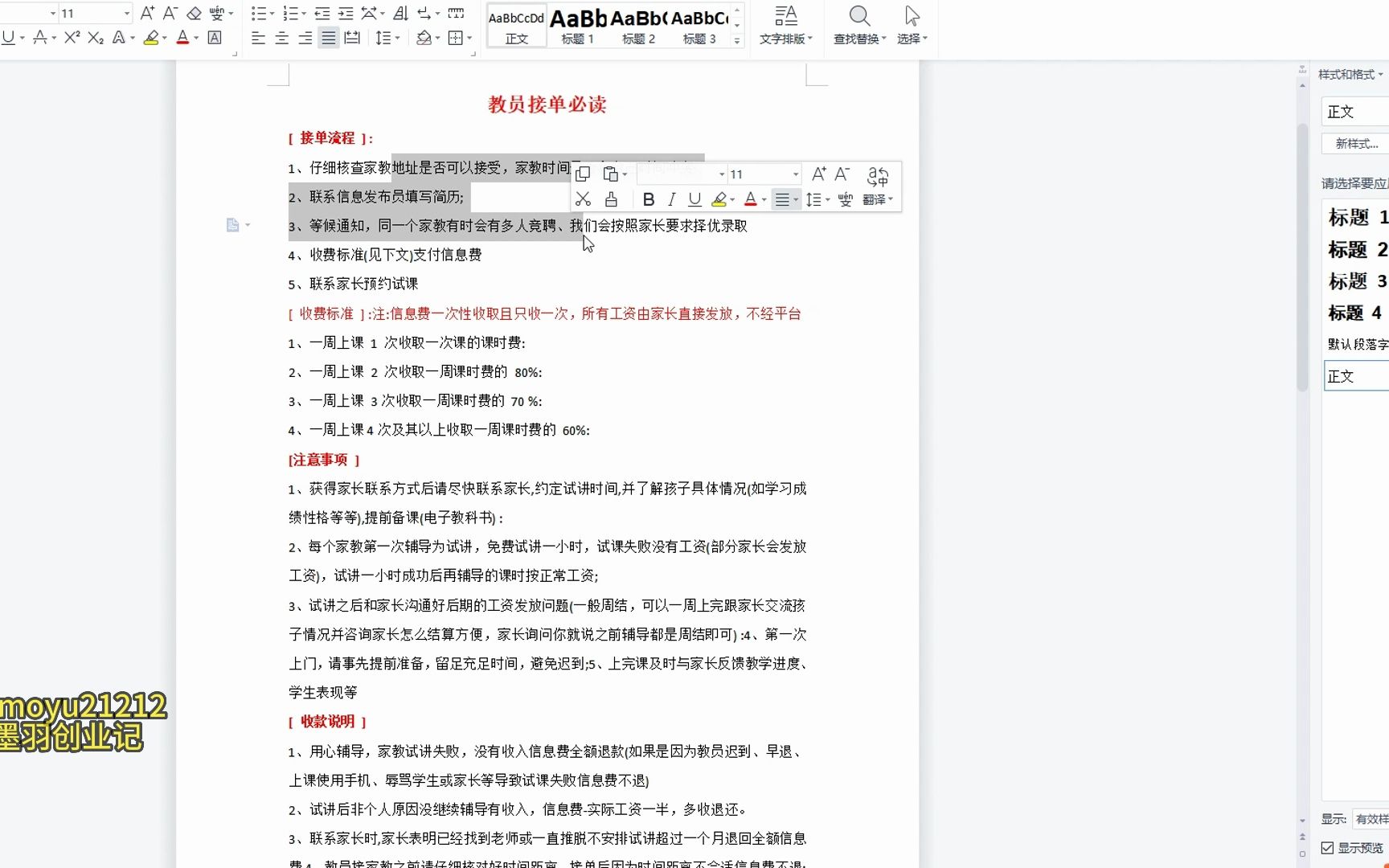Use format painter on floating toolbar
Screen dimensions: 1389x868
tap(611, 199)
